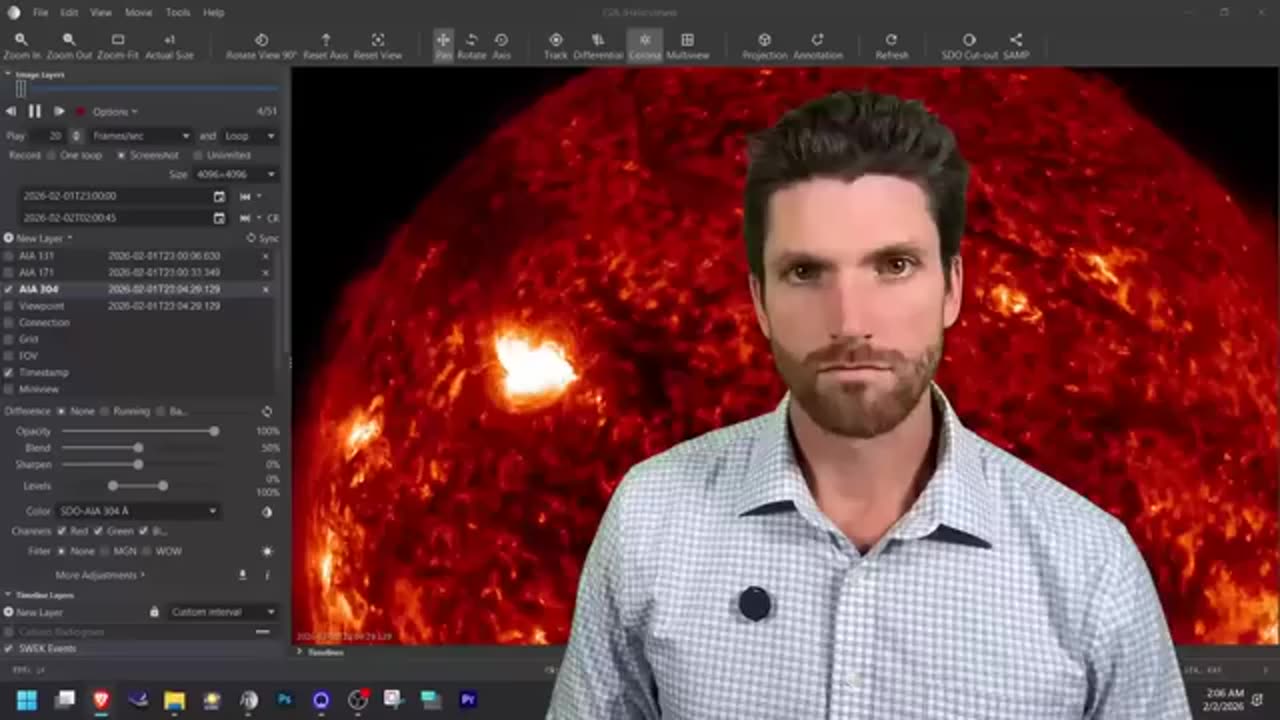
Task: Enable the Connection layer checkbox
Action: click(x=9, y=322)
